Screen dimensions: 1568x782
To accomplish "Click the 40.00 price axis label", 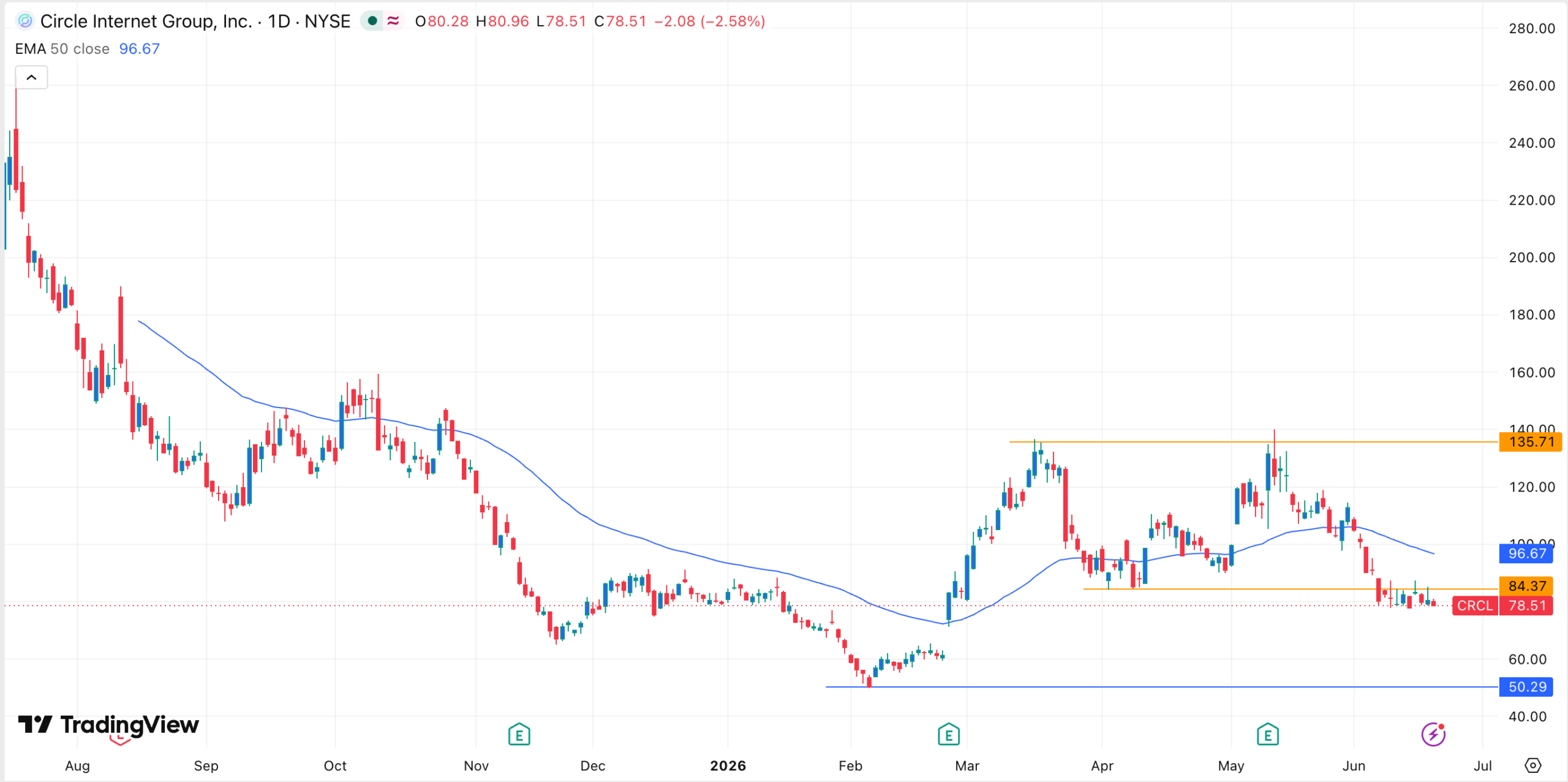I will tap(1527, 716).
